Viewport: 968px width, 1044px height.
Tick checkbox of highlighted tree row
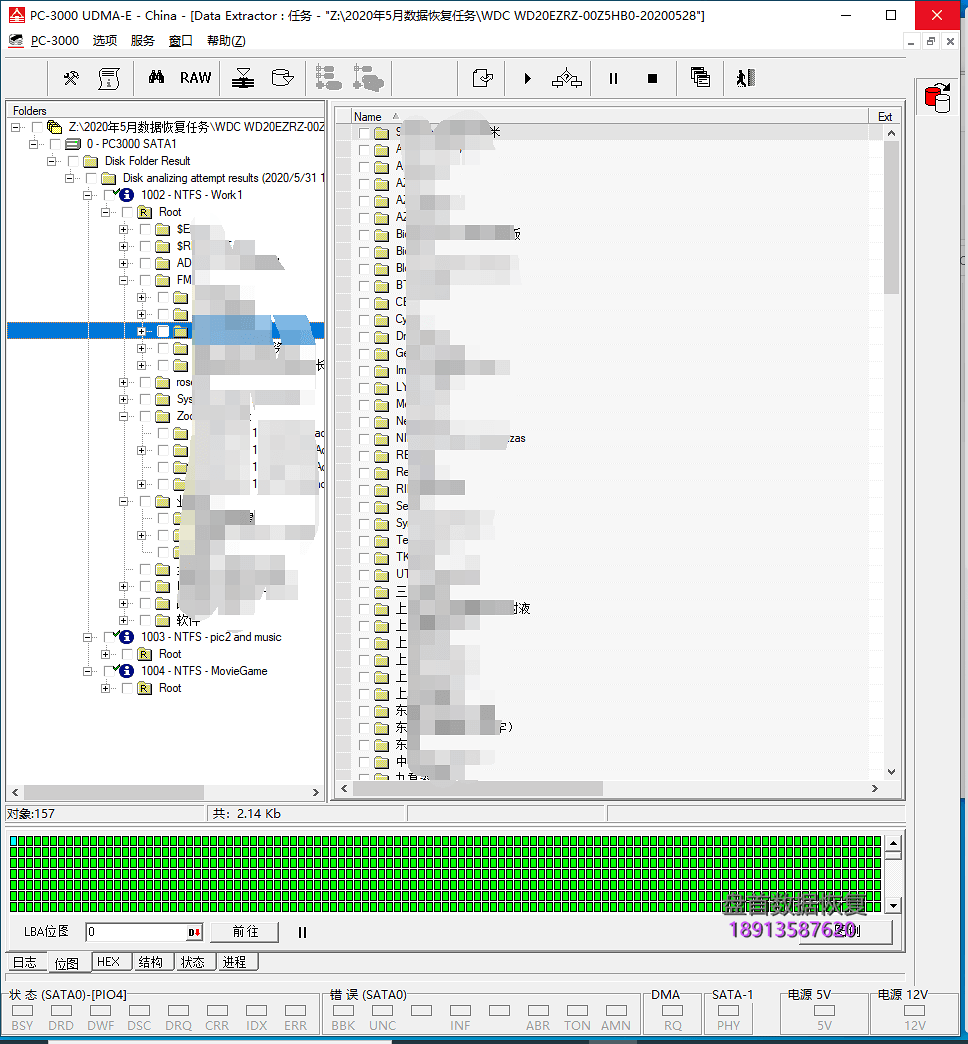[163, 331]
